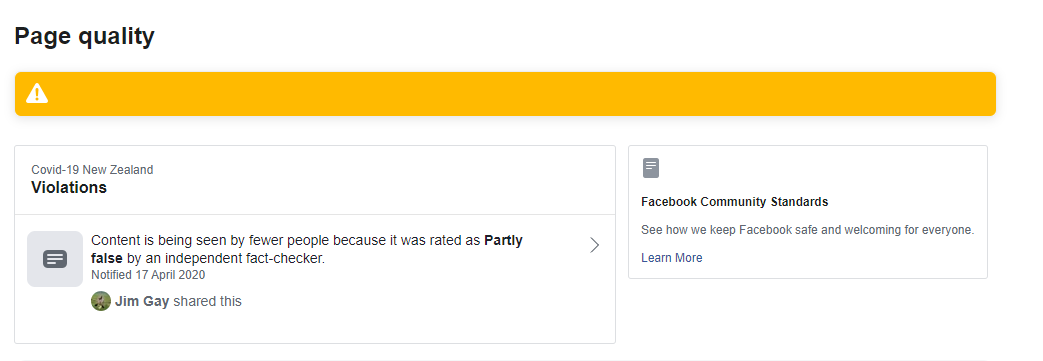Click the grey message icon beside the violation

55,259
